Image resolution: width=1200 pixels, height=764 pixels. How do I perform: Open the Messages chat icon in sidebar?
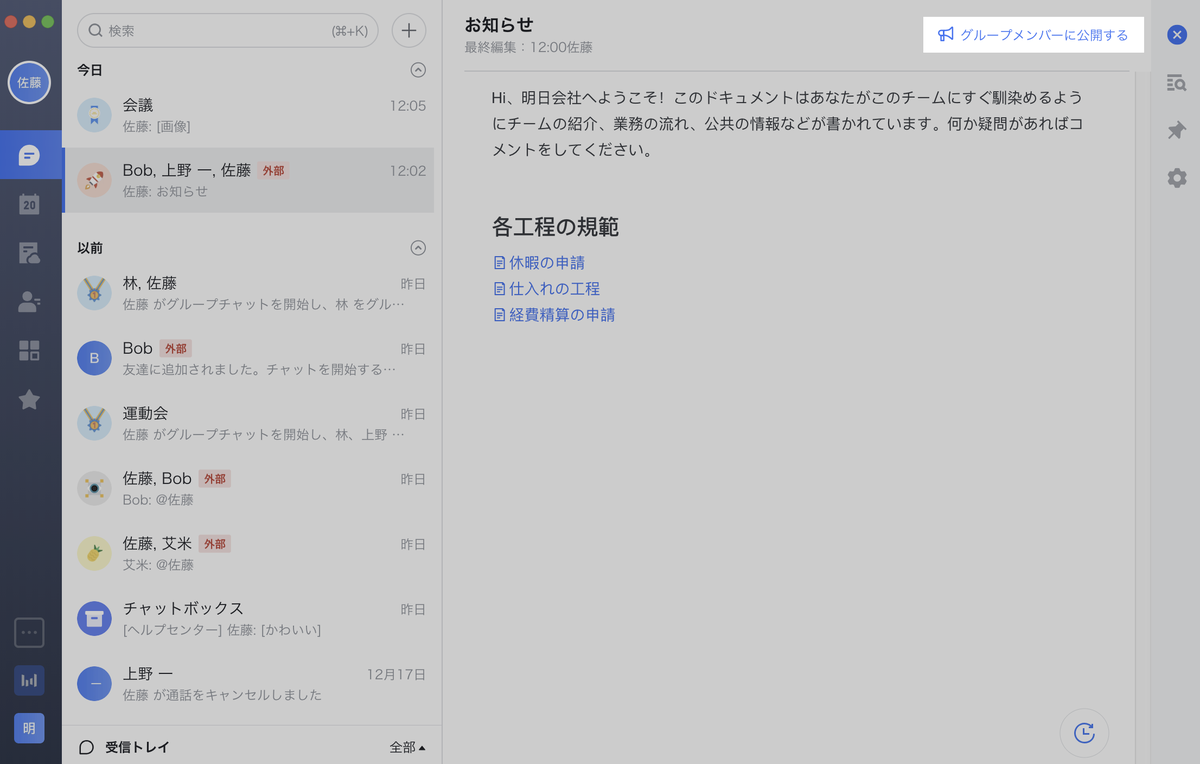[30, 155]
